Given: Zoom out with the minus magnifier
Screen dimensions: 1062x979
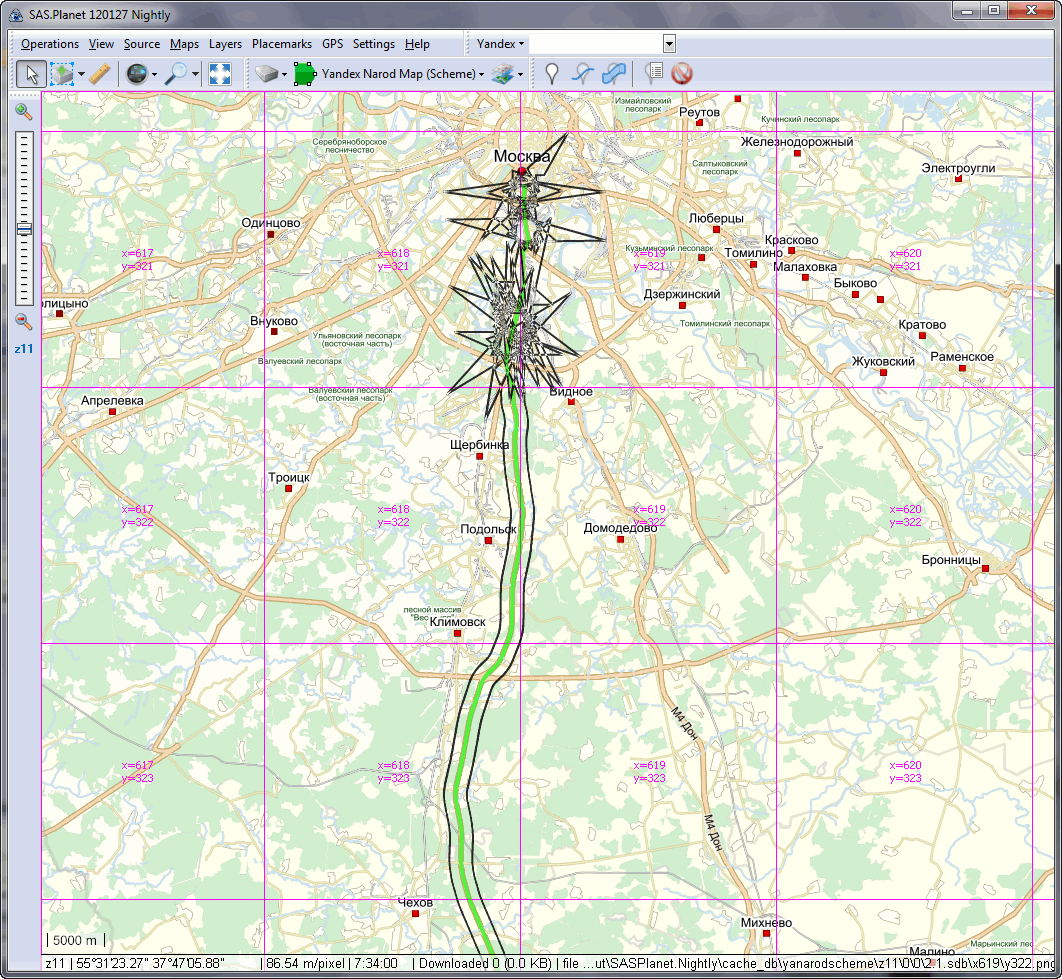Looking at the screenshot, I should click(23, 322).
